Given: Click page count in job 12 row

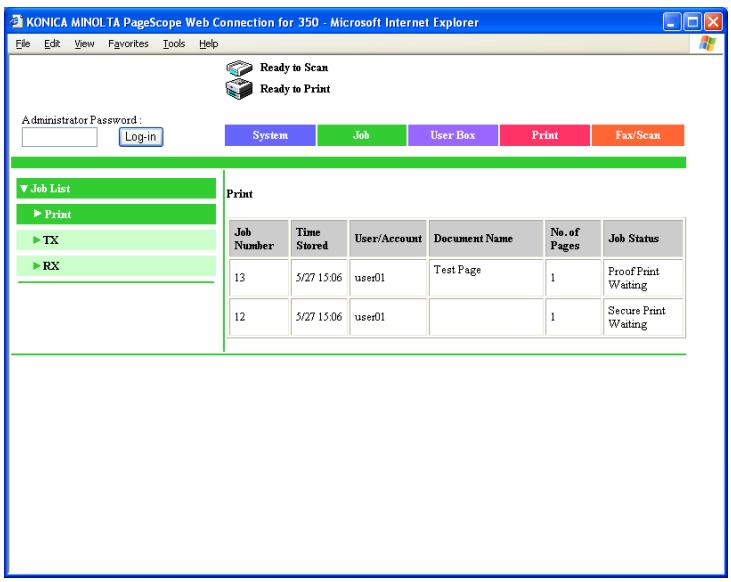Looking at the screenshot, I should (x=553, y=317).
